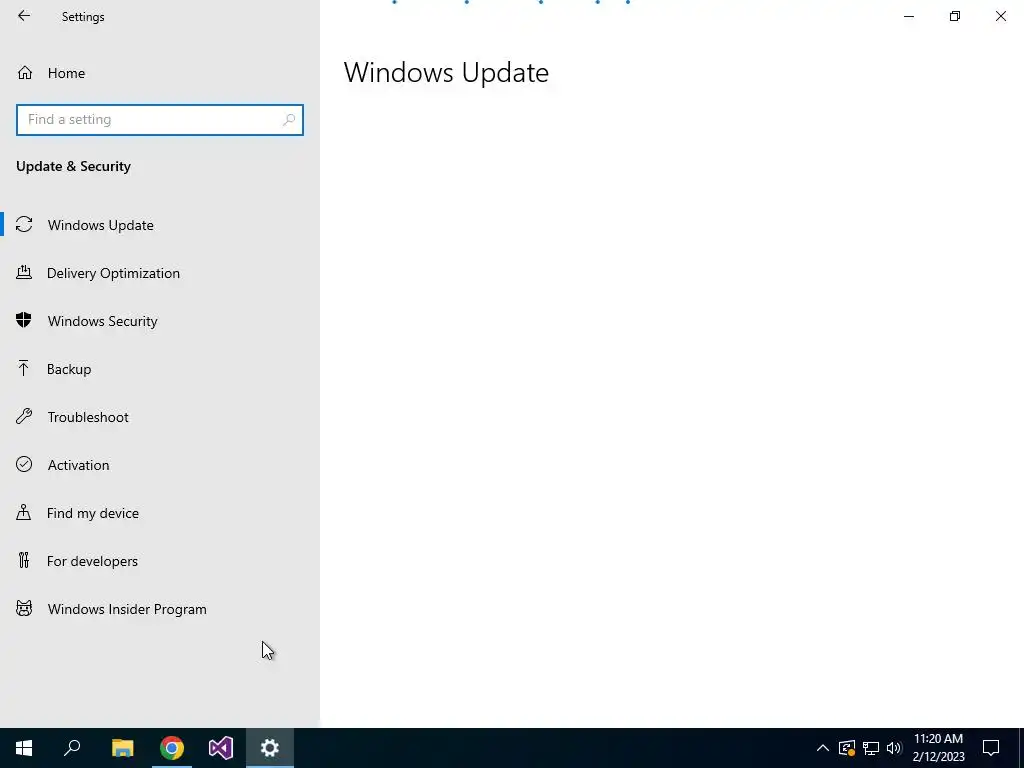The width and height of the screenshot is (1024, 768).
Task: Restore down the Settings window
Action: 955,16
